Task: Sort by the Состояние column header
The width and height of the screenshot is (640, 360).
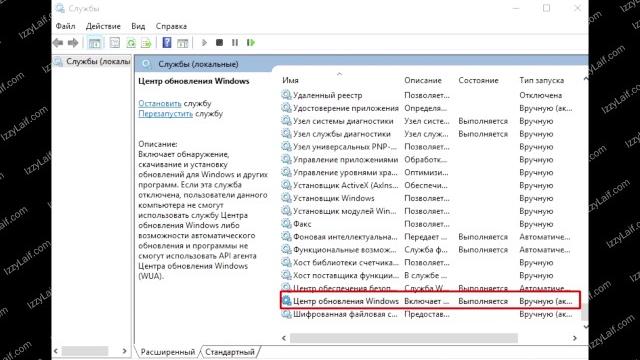Action: tap(478, 80)
